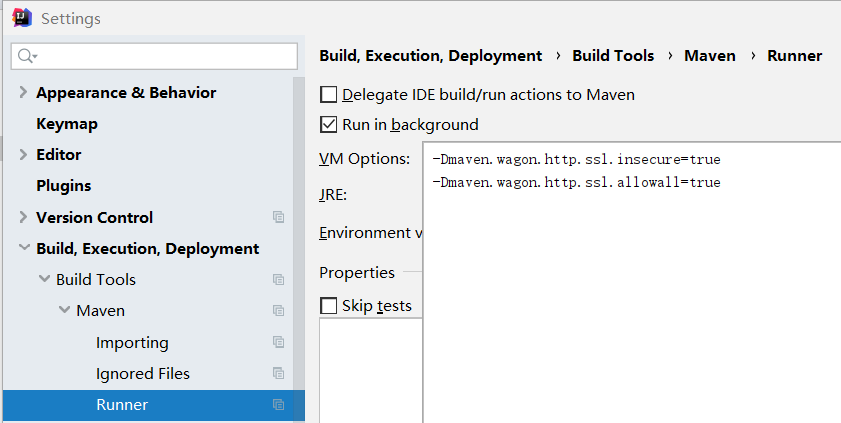Select Ignored Files under Maven

143,373
